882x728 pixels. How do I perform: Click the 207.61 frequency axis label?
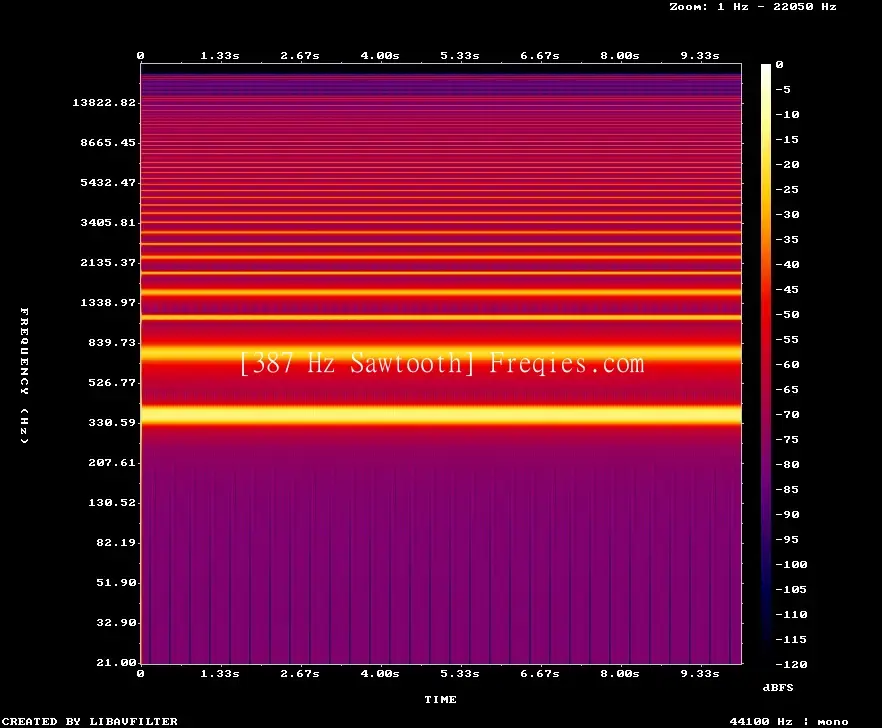[x=112, y=462]
